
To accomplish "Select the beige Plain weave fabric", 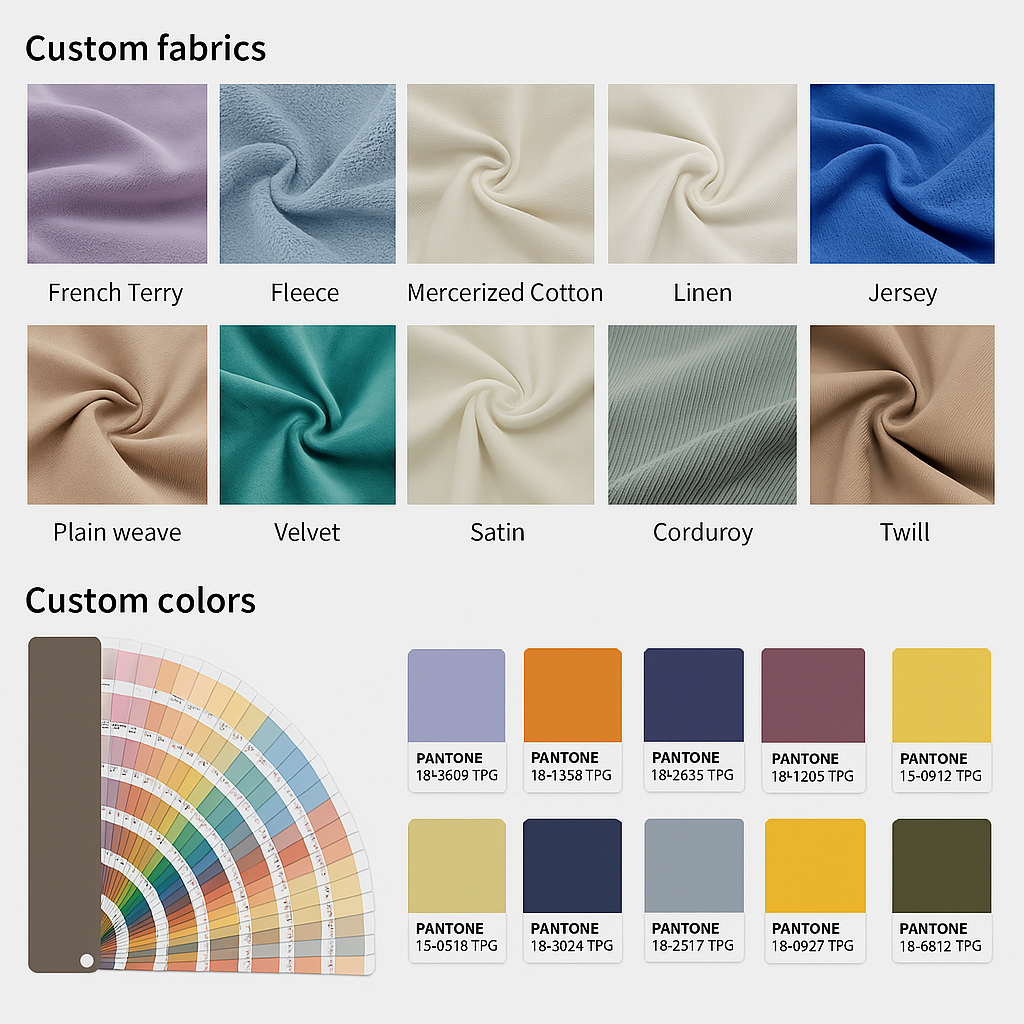I will pyautogui.click(x=117, y=415).
